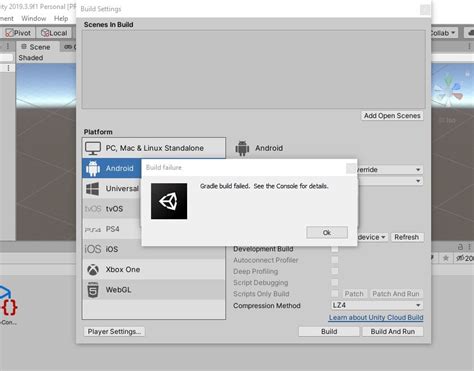Screen dimensions: 474x371
Task: Click the cloud icon beside Collab
Action: [471, 33]
